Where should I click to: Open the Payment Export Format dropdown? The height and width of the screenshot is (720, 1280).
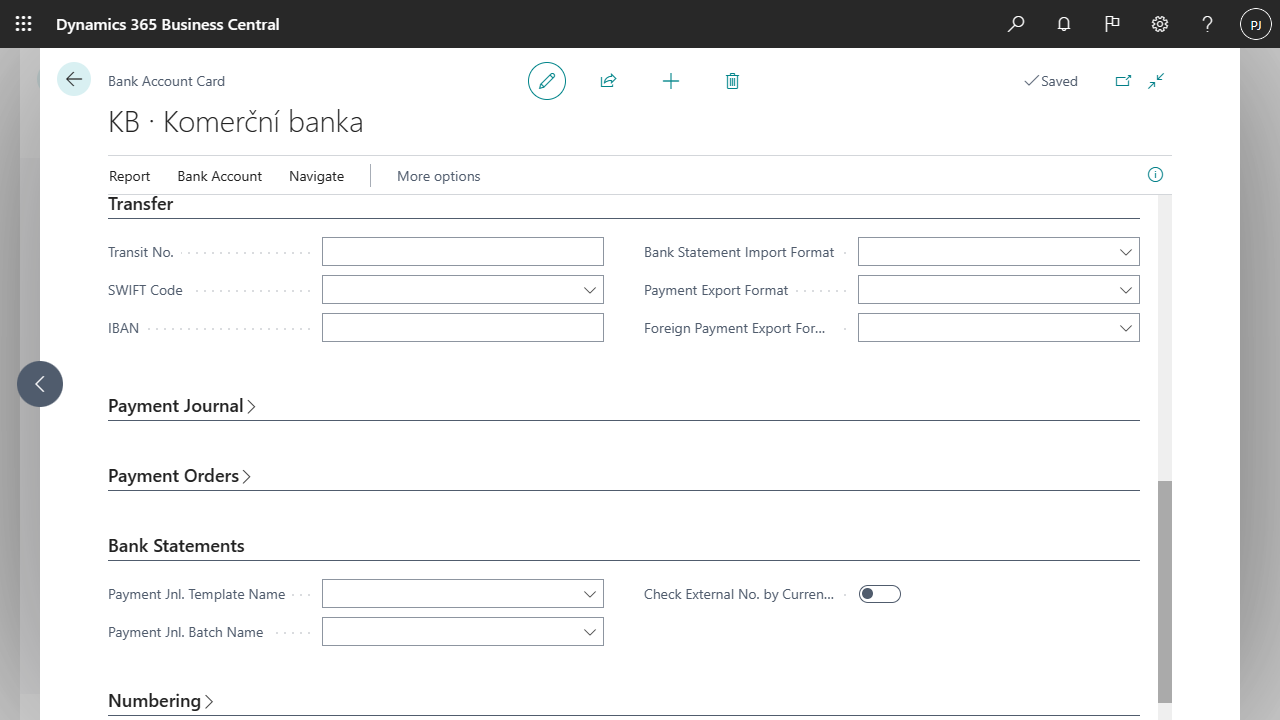[1125, 289]
